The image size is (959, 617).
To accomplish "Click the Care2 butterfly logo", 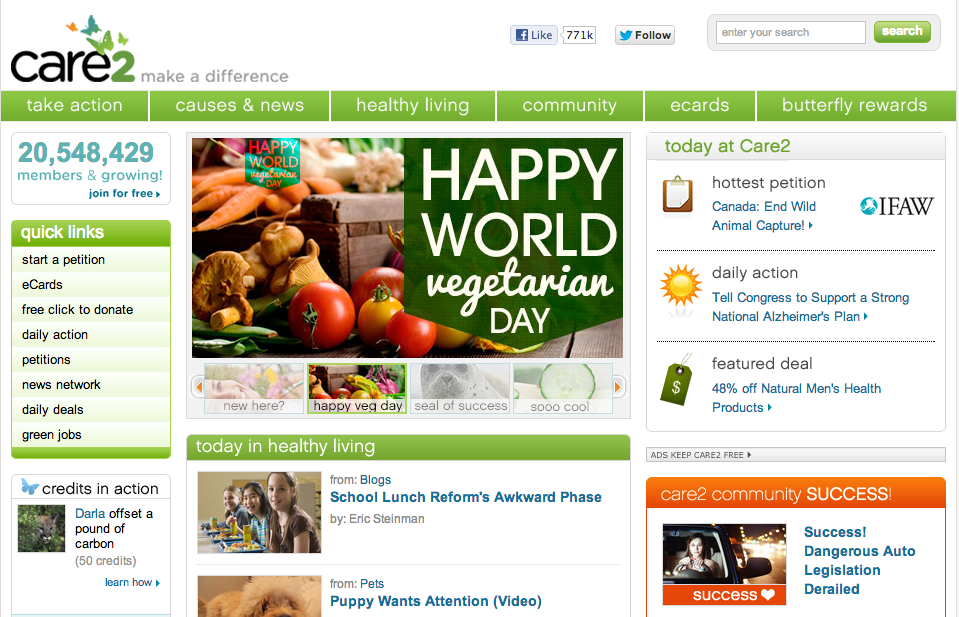I will point(72,50).
